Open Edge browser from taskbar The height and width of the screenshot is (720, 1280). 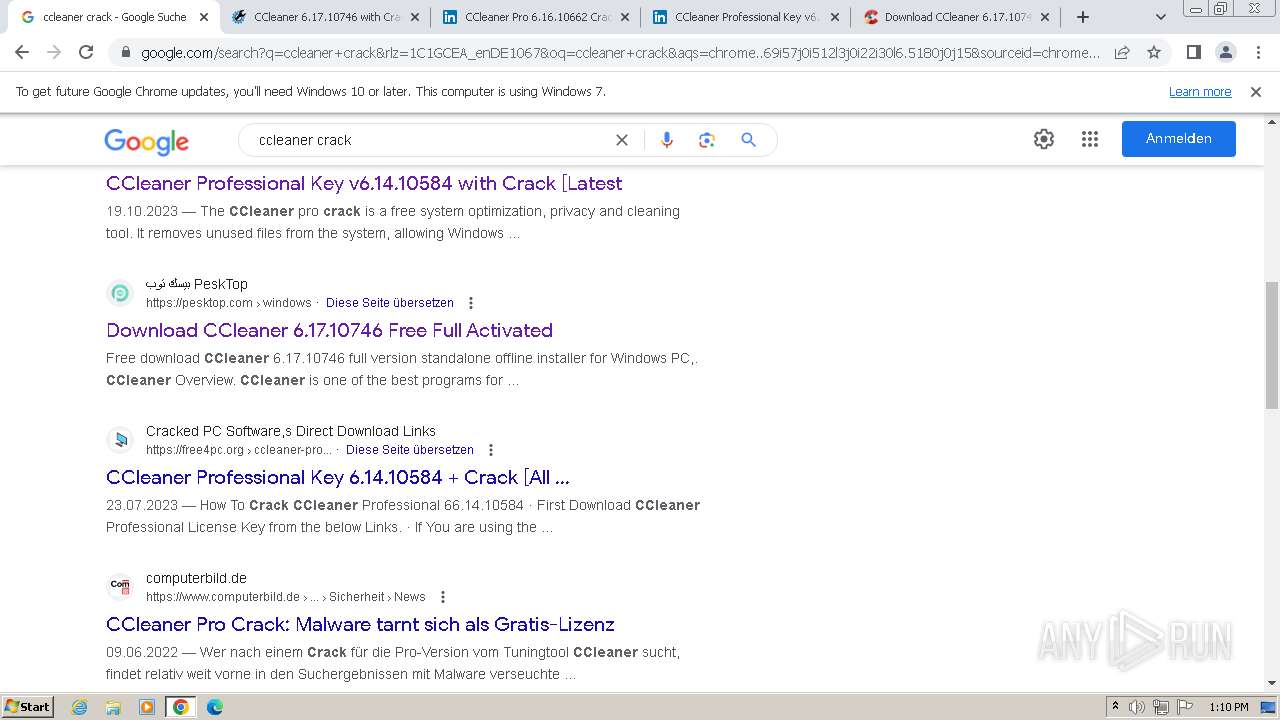coord(214,707)
